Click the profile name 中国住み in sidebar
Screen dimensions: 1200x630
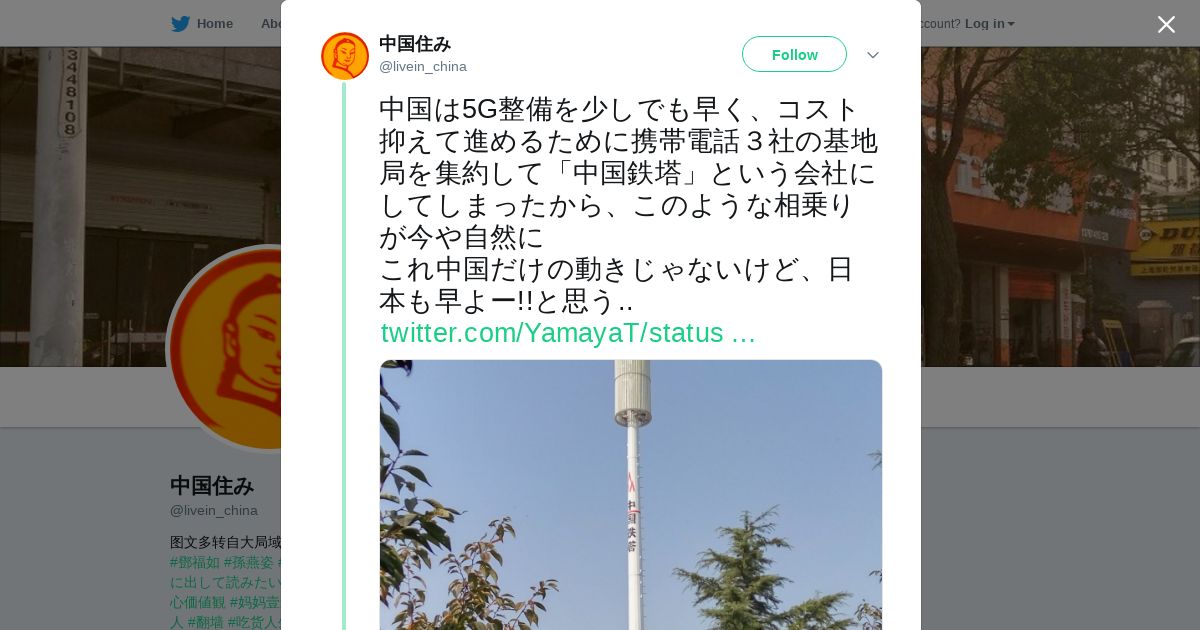click(x=212, y=486)
